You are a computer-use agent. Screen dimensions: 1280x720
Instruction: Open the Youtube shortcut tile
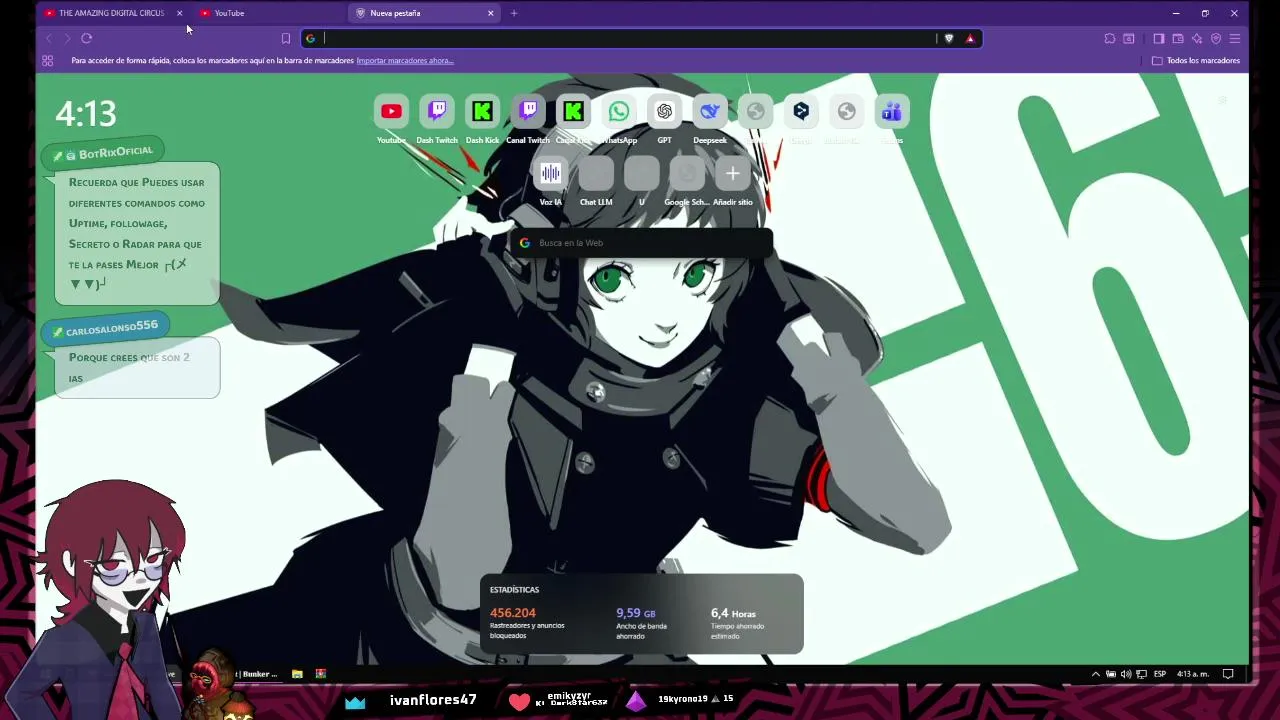coord(391,112)
